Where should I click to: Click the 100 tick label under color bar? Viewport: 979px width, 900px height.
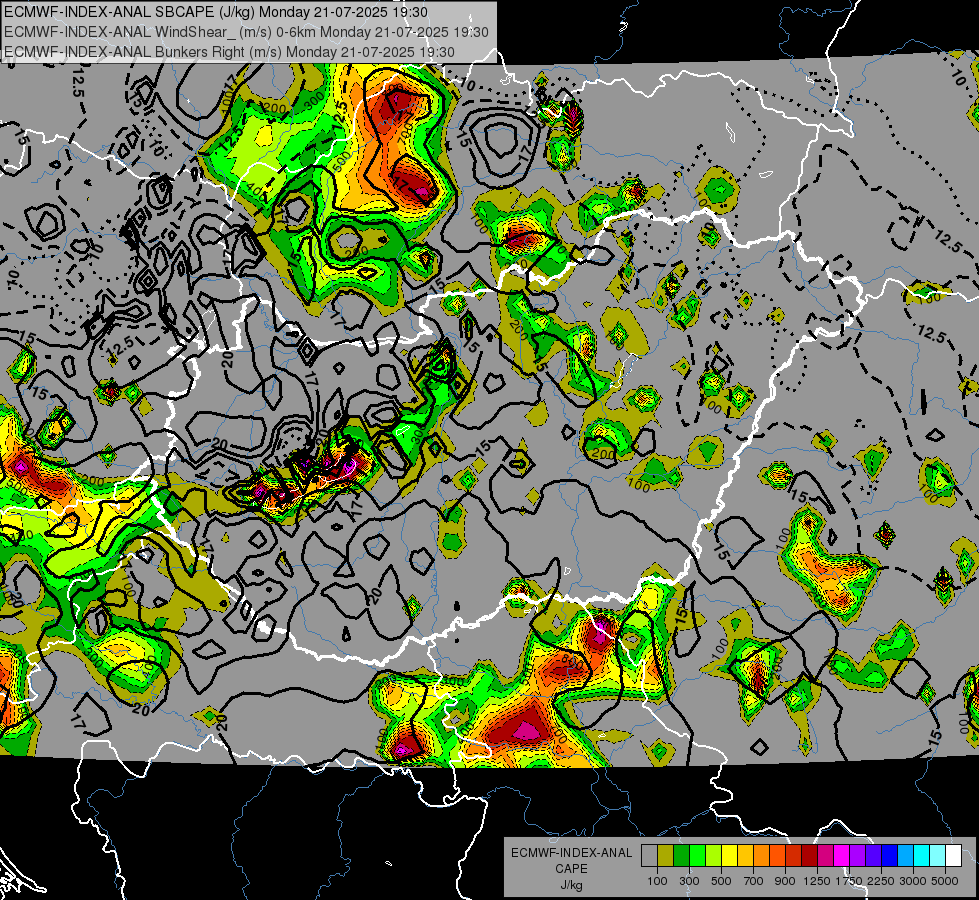click(657, 881)
